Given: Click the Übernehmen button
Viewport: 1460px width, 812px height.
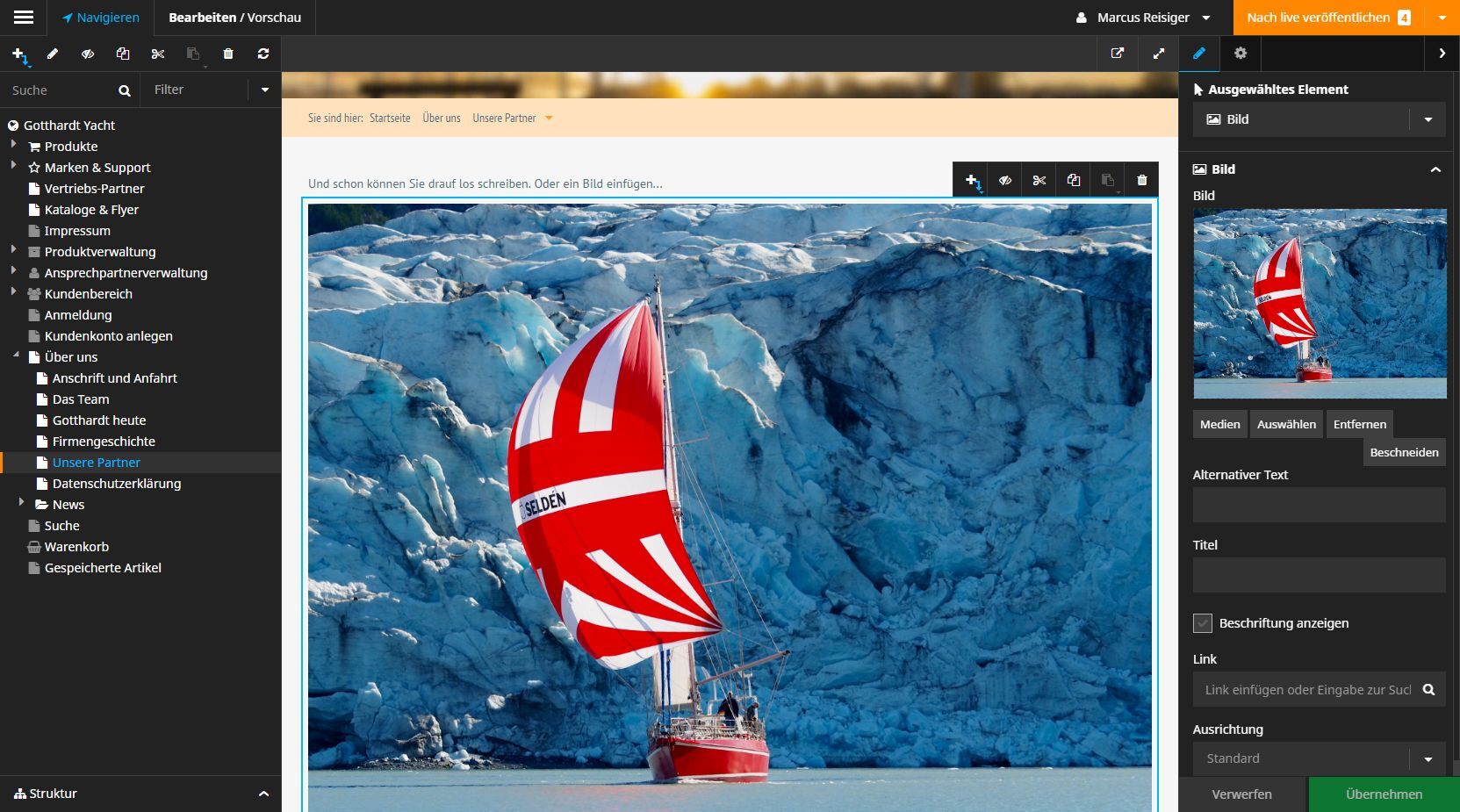Looking at the screenshot, I should [1384, 794].
